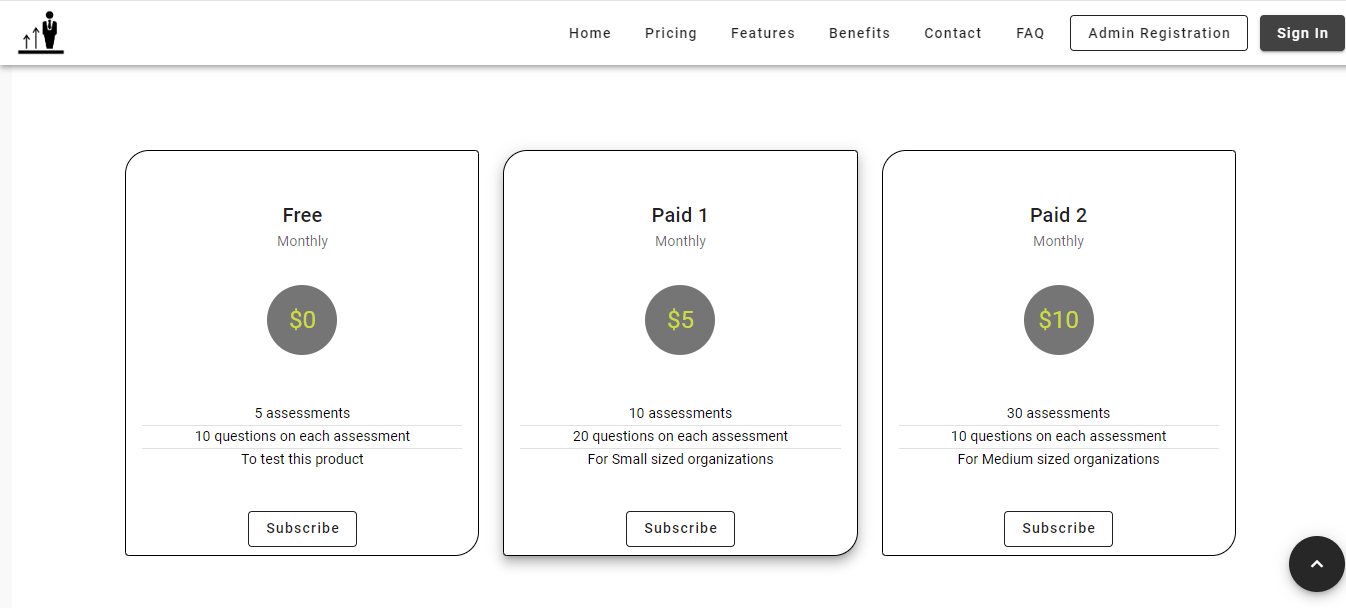Click the $5 price circle

[x=680, y=319]
